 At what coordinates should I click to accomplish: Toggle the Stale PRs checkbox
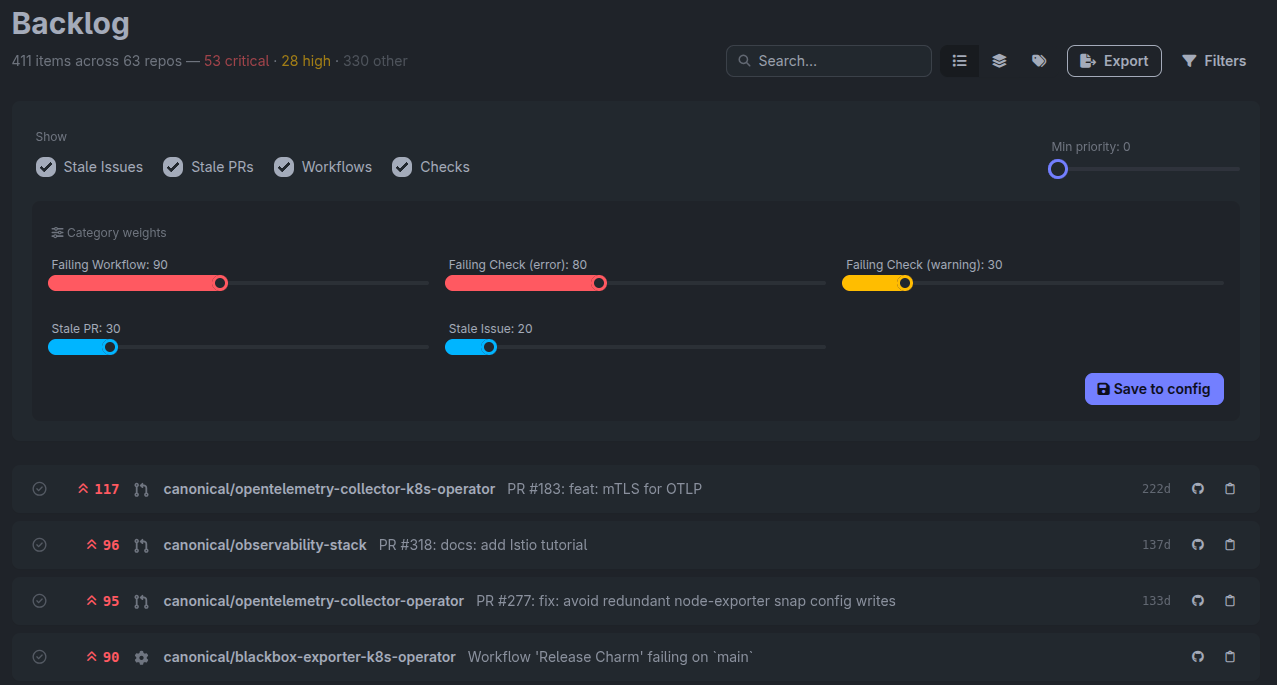174,167
